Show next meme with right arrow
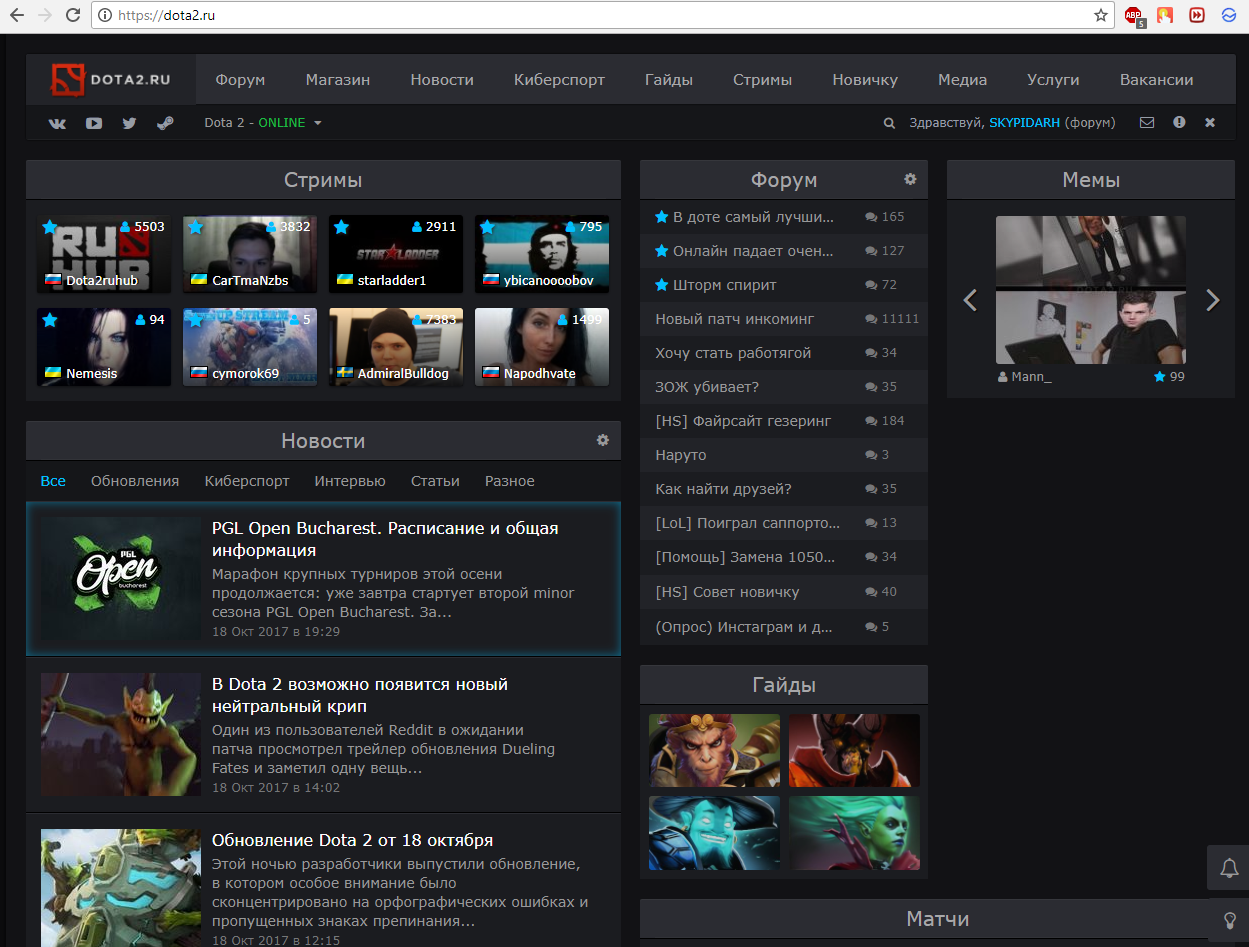The width and height of the screenshot is (1249, 947). click(x=1212, y=300)
